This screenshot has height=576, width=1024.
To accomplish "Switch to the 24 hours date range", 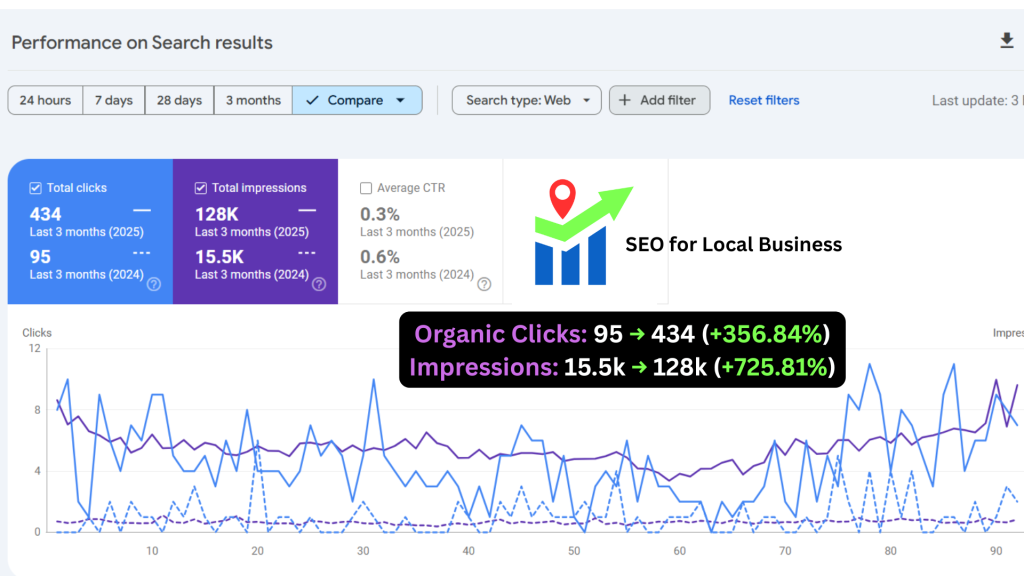I will (44, 100).
